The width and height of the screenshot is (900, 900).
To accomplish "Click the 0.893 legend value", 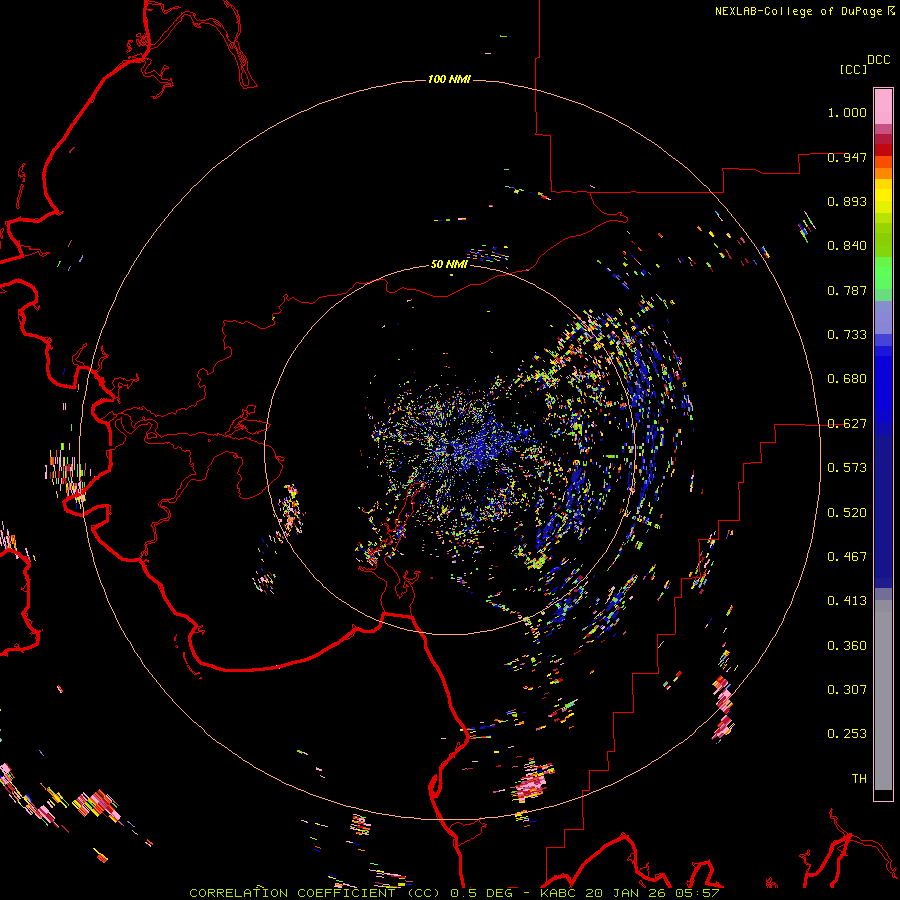I will (847, 201).
